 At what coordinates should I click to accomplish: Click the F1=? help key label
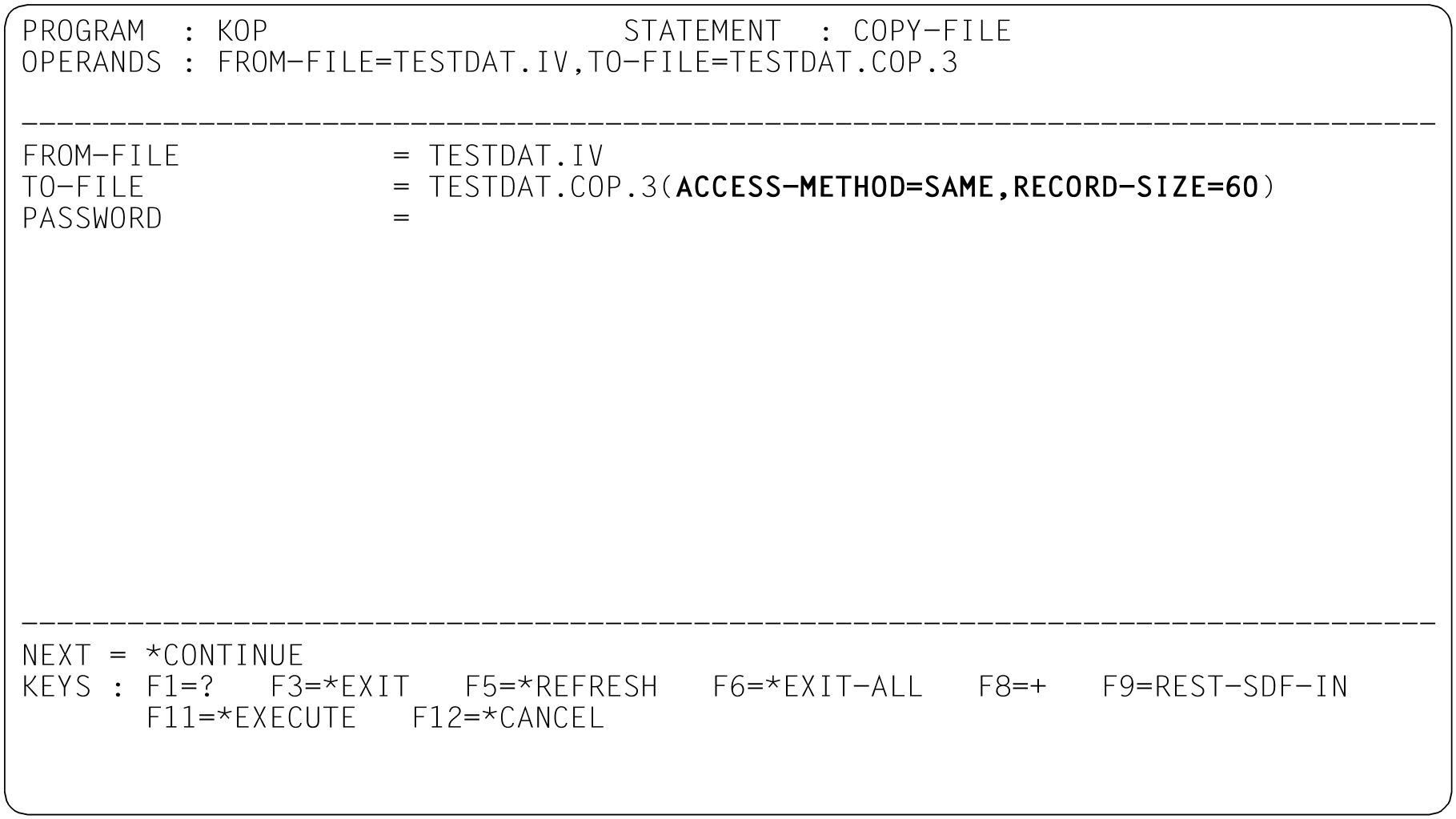(180, 687)
